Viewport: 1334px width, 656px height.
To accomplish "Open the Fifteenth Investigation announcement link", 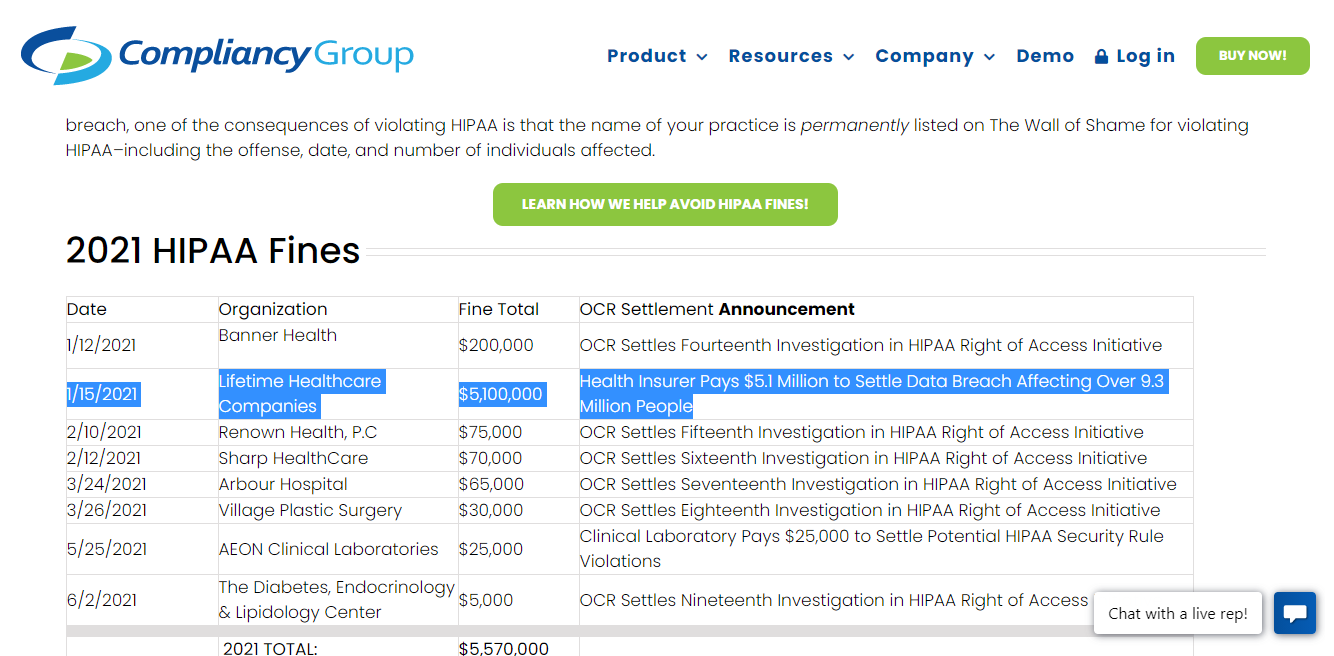I will tap(861, 432).
